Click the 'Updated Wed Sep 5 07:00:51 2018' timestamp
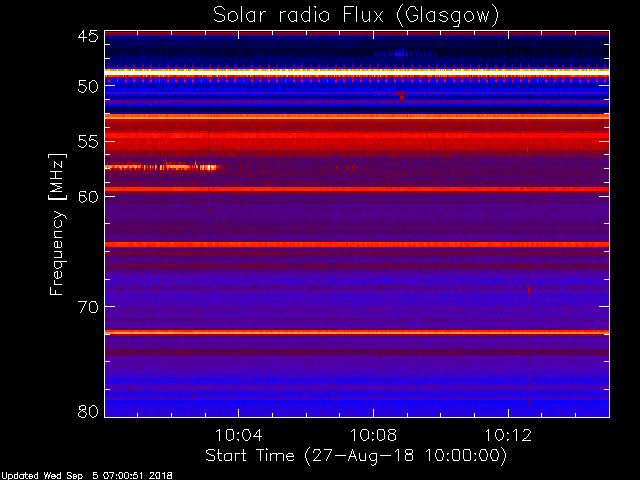 coord(87,476)
